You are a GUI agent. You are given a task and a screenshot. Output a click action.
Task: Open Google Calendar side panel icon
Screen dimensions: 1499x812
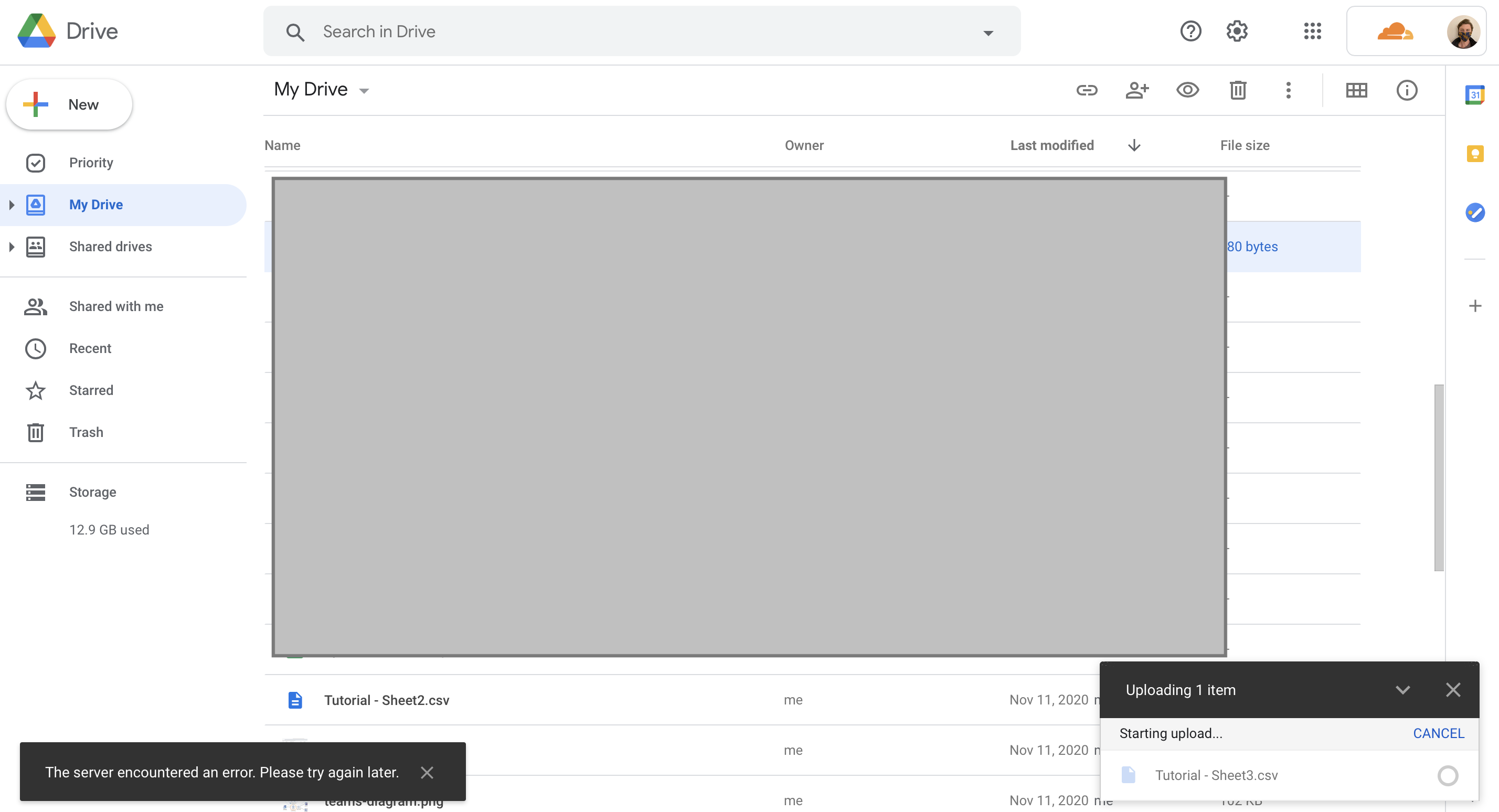(x=1474, y=95)
